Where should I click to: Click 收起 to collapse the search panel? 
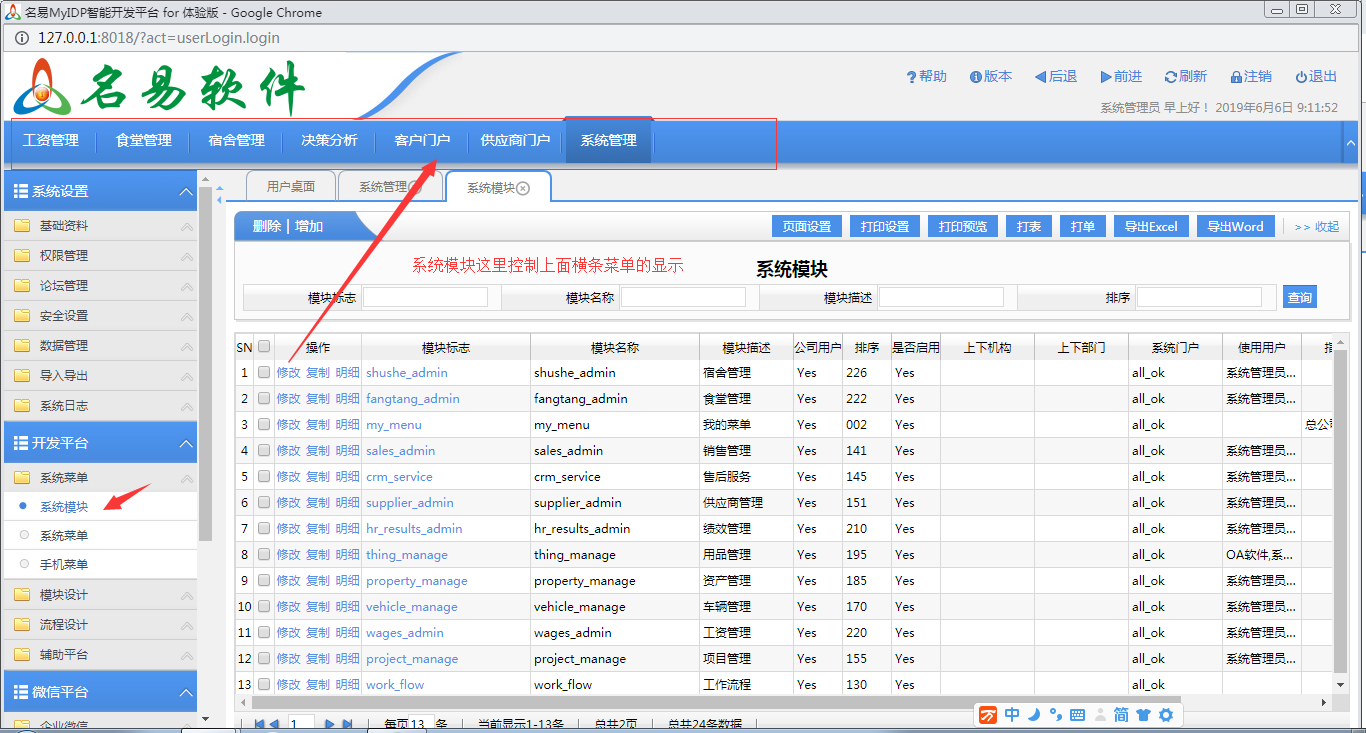(x=1328, y=225)
